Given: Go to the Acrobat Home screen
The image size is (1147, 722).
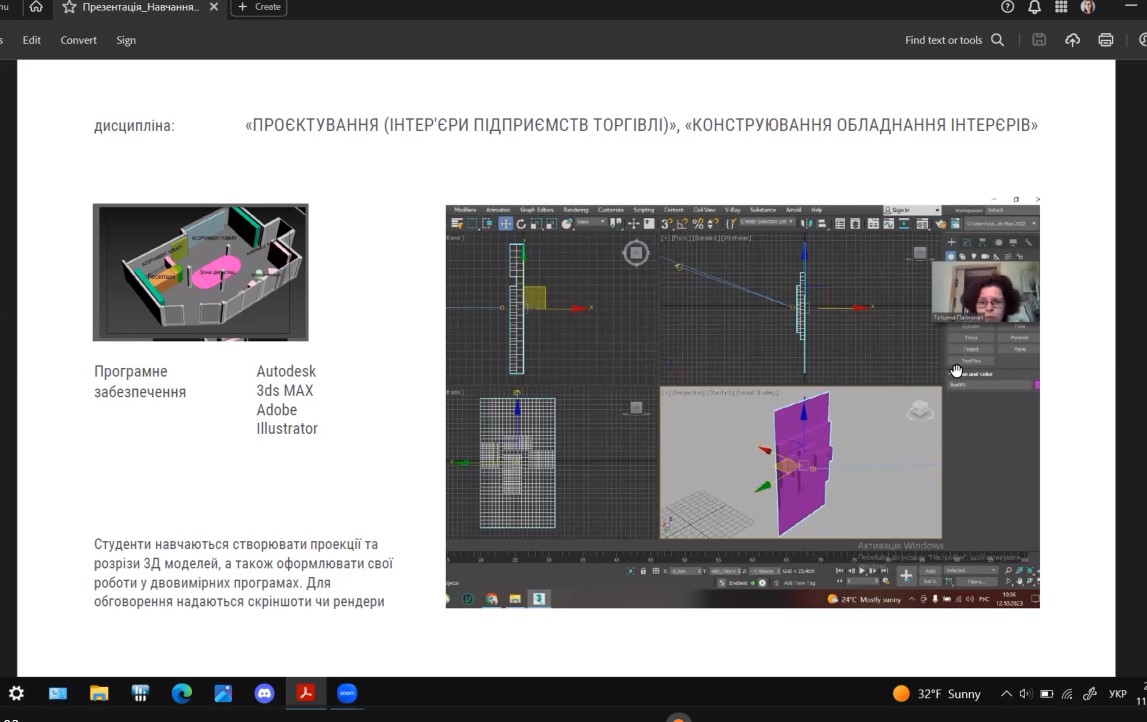Looking at the screenshot, I should (36, 7).
